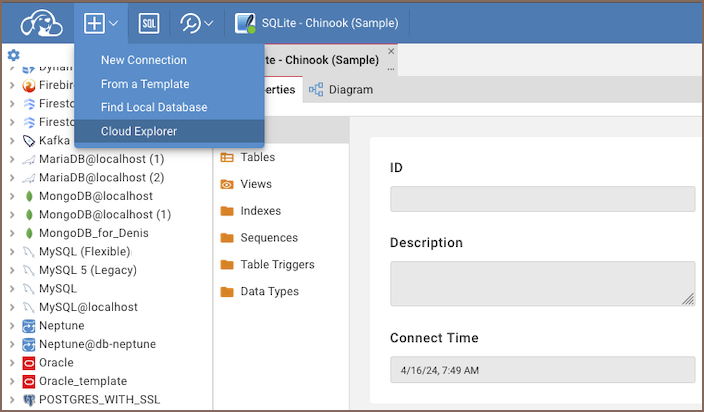Expand the MariaDB@localhost (1) node

(x=11, y=159)
